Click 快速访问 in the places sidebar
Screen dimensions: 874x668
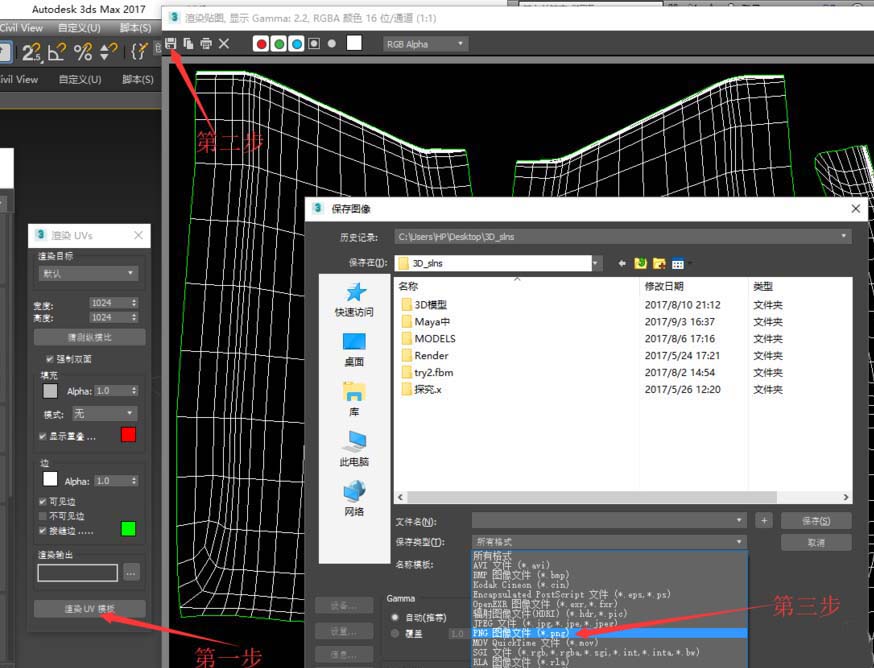(354, 299)
